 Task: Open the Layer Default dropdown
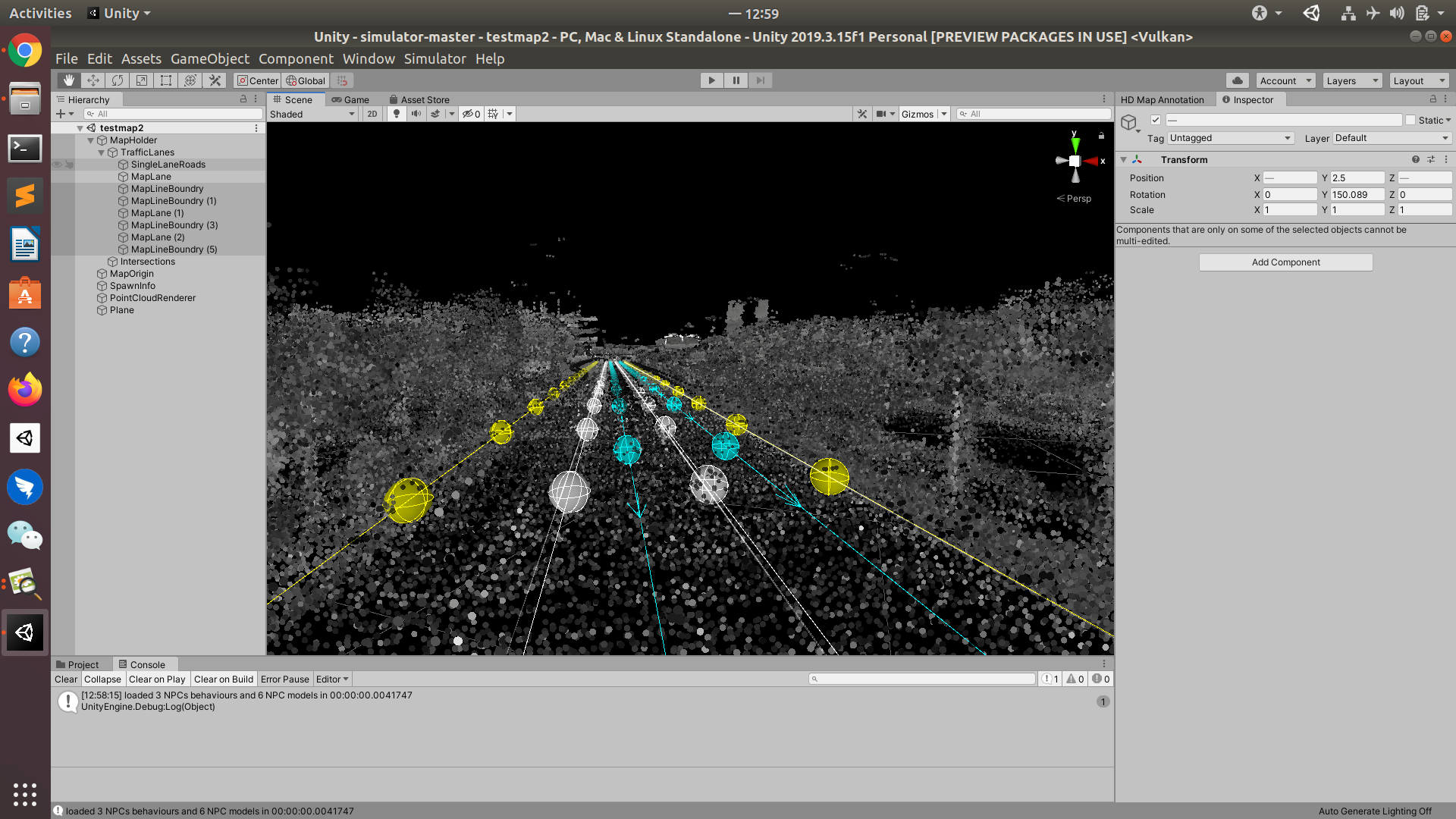tap(1392, 138)
